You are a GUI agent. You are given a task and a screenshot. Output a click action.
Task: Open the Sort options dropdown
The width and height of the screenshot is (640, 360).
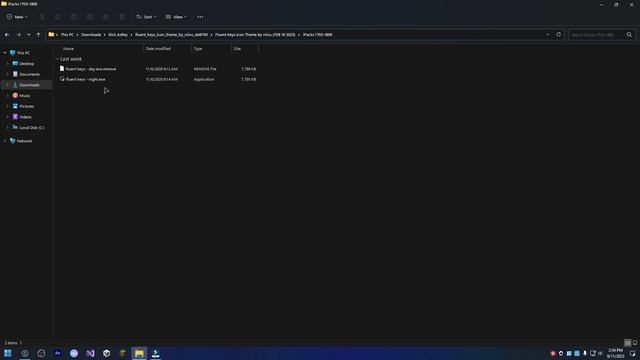click(x=146, y=17)
